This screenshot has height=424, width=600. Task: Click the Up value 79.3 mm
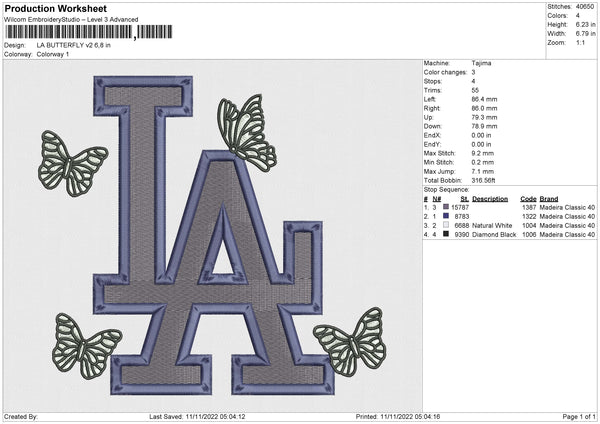(484, 117)
